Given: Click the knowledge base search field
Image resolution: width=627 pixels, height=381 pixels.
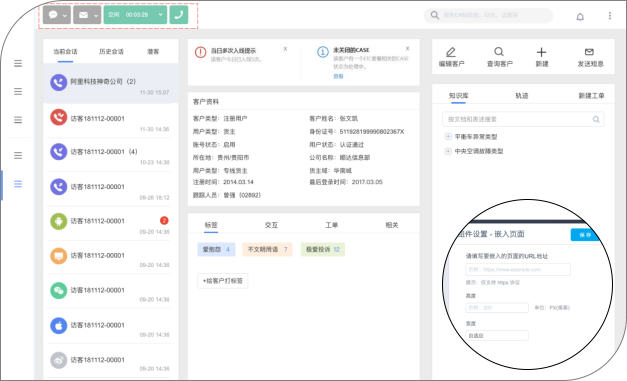Looking at the screenshot, I should pos(523,119).
